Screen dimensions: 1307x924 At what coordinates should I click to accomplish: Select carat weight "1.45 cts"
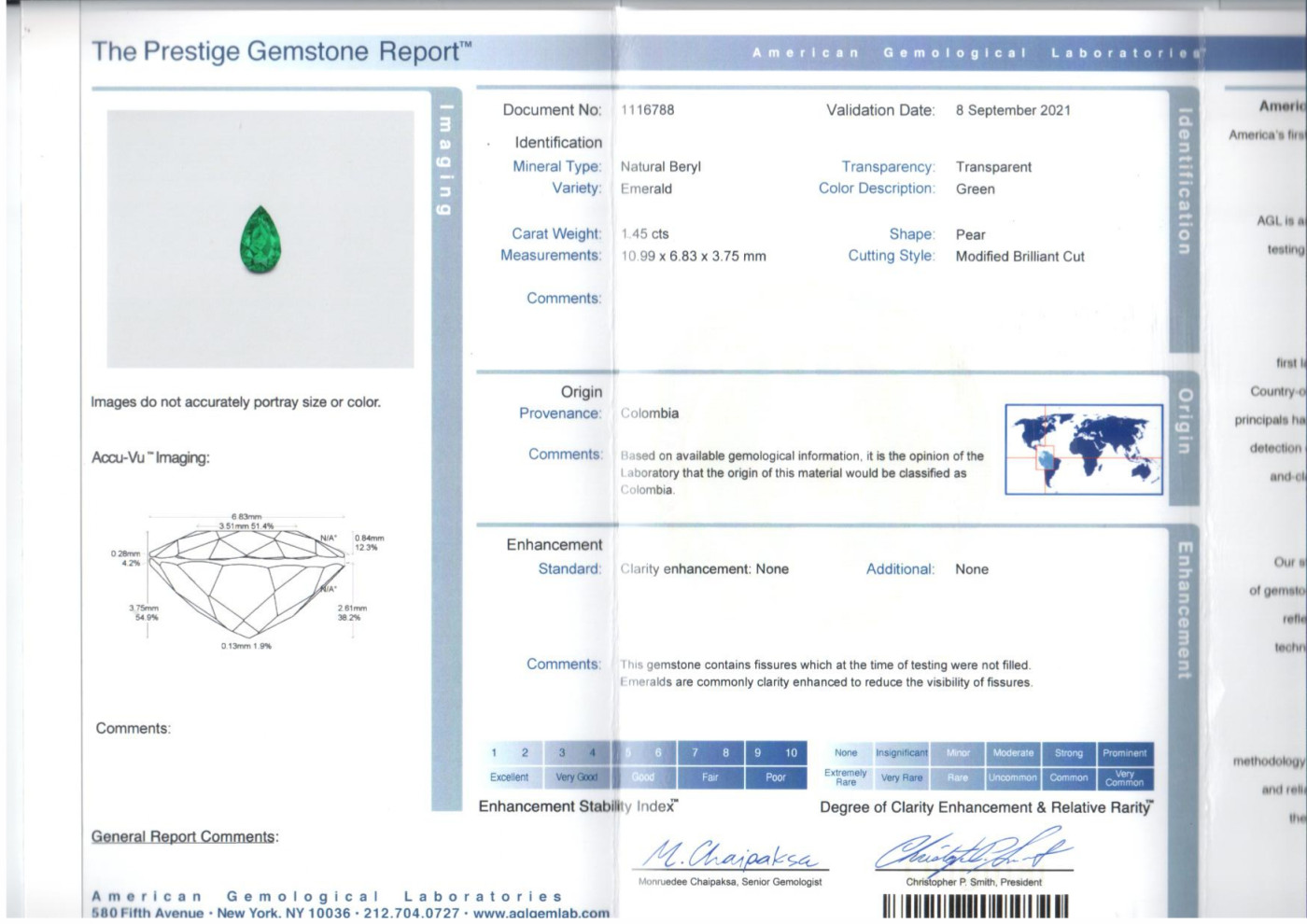pos(645,234)
